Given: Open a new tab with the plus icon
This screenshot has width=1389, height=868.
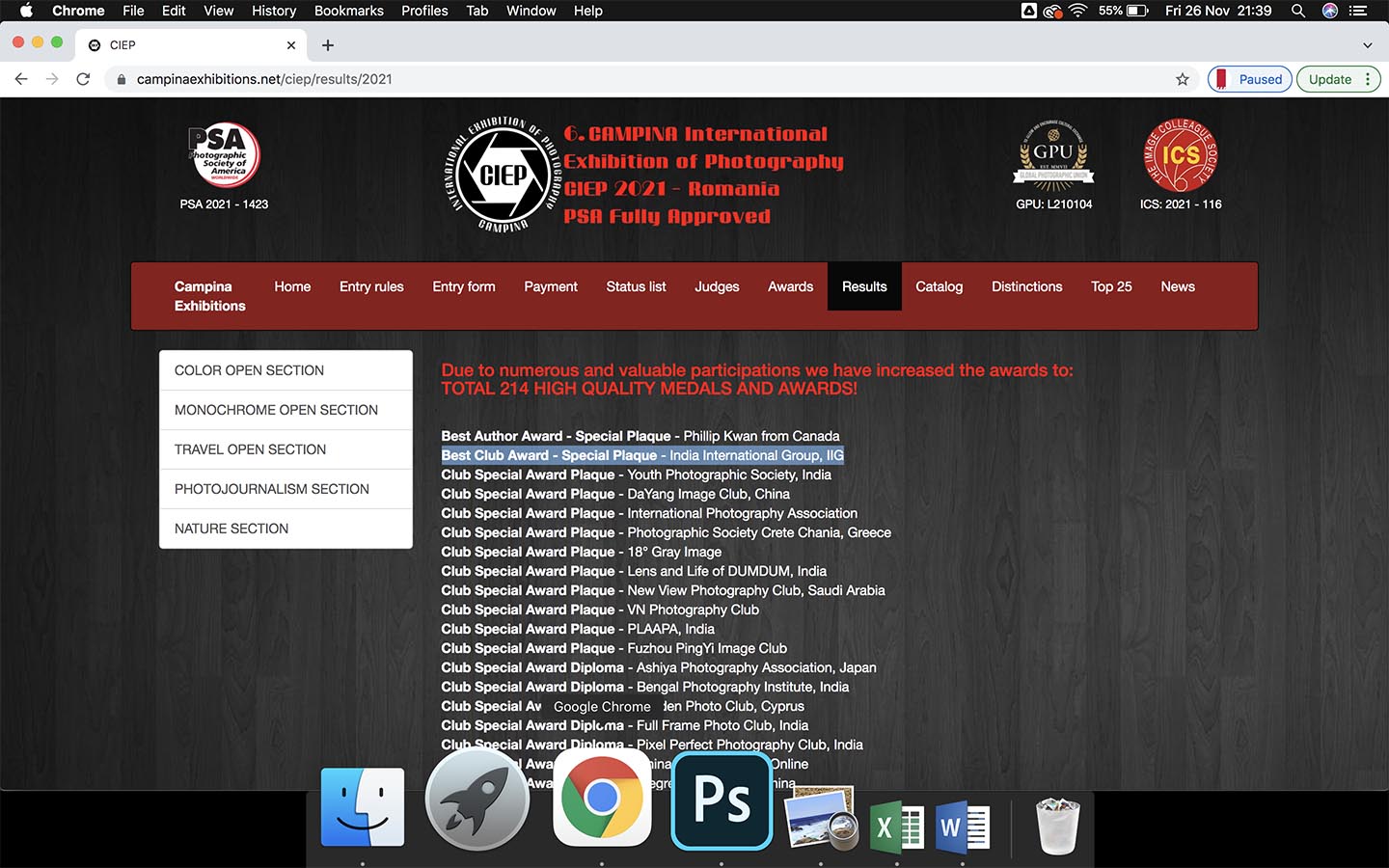Looking at the screenshot, I should click(328, 45).
